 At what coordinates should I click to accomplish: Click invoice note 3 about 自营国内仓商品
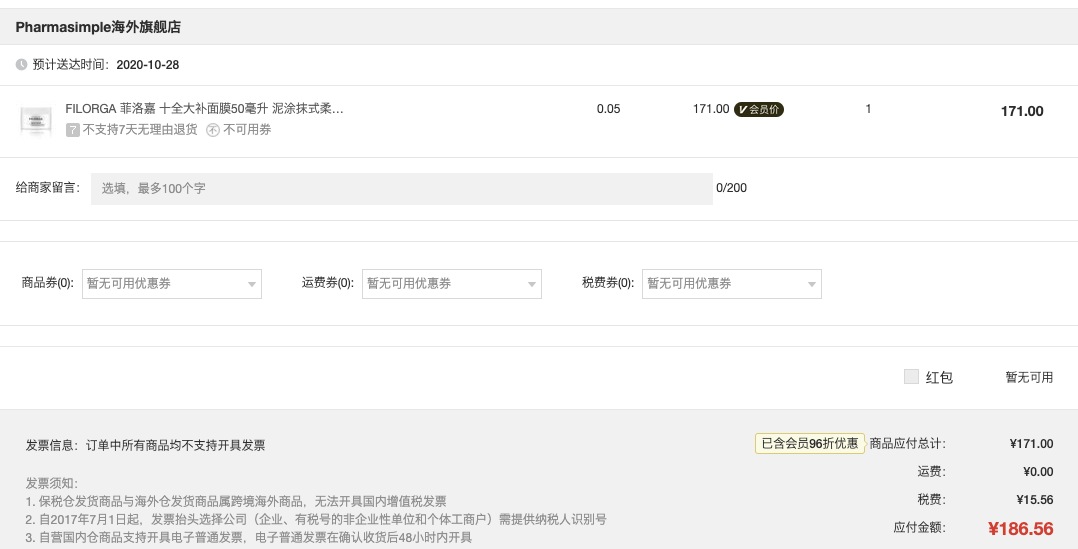coord(249,537)
